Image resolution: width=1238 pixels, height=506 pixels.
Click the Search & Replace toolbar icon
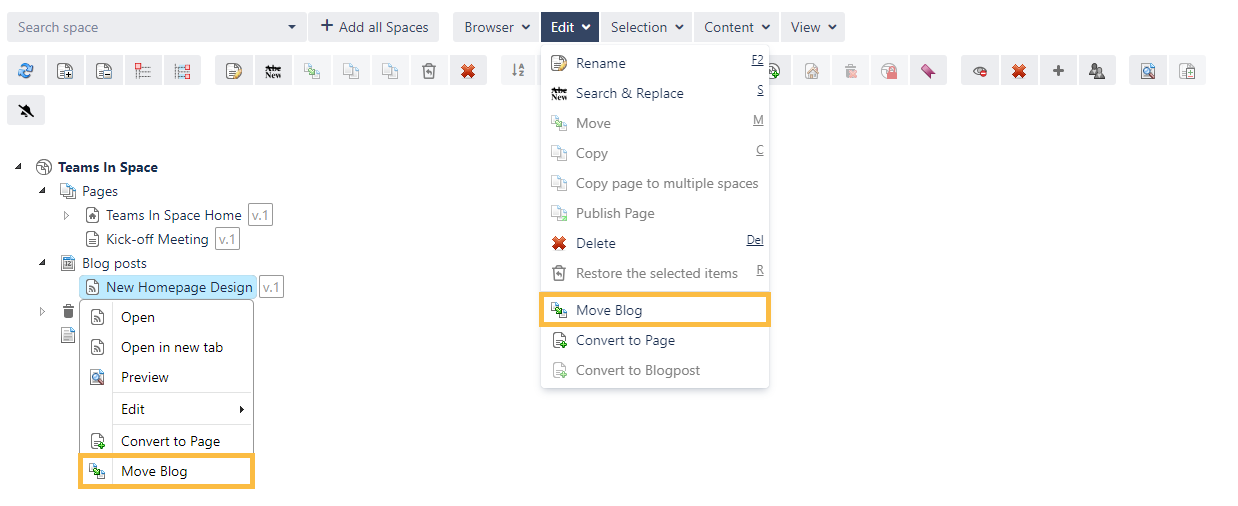pos(272,70)
